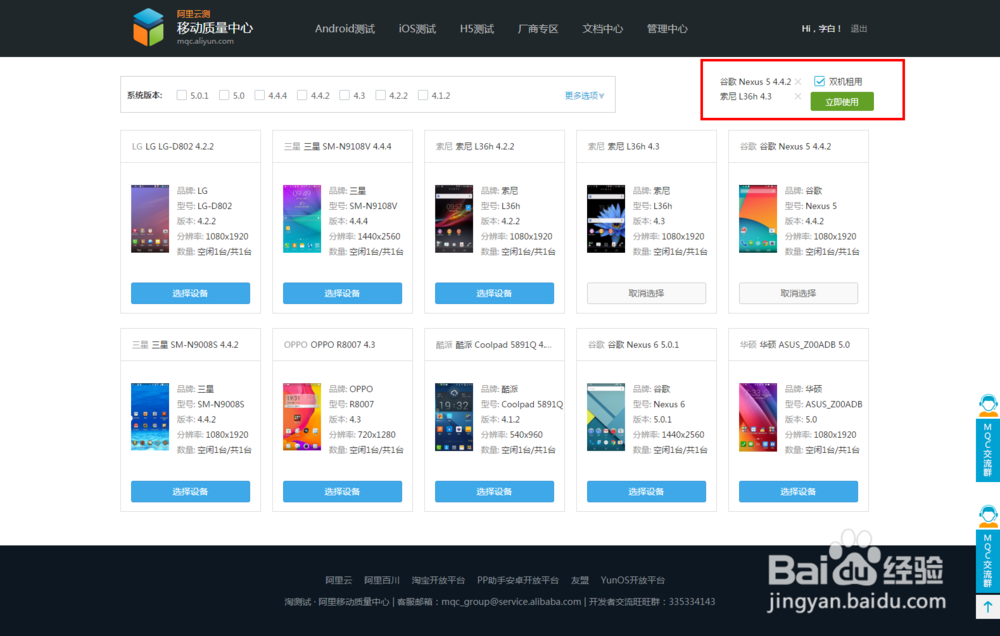Click 索尼 L36h 4.3 in the selected list

(746, 96)
